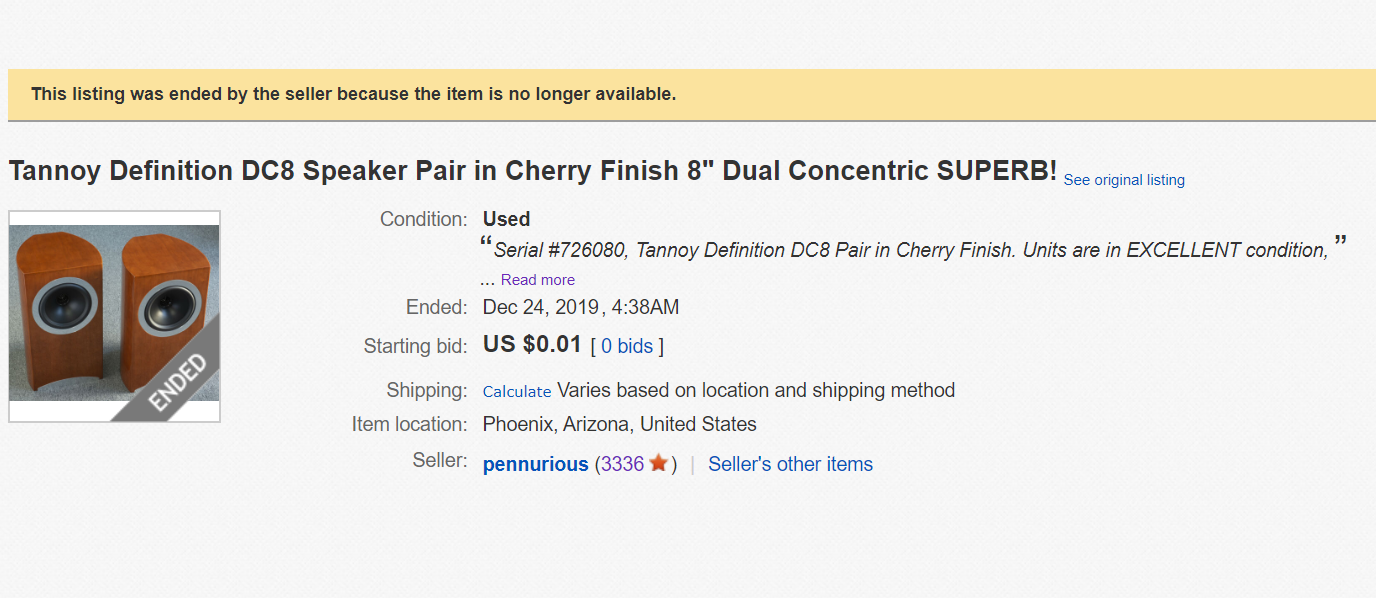This screenshot has width=1376, height=598.
Task: Expand the description with "Read more"
Action: (538, 280)
